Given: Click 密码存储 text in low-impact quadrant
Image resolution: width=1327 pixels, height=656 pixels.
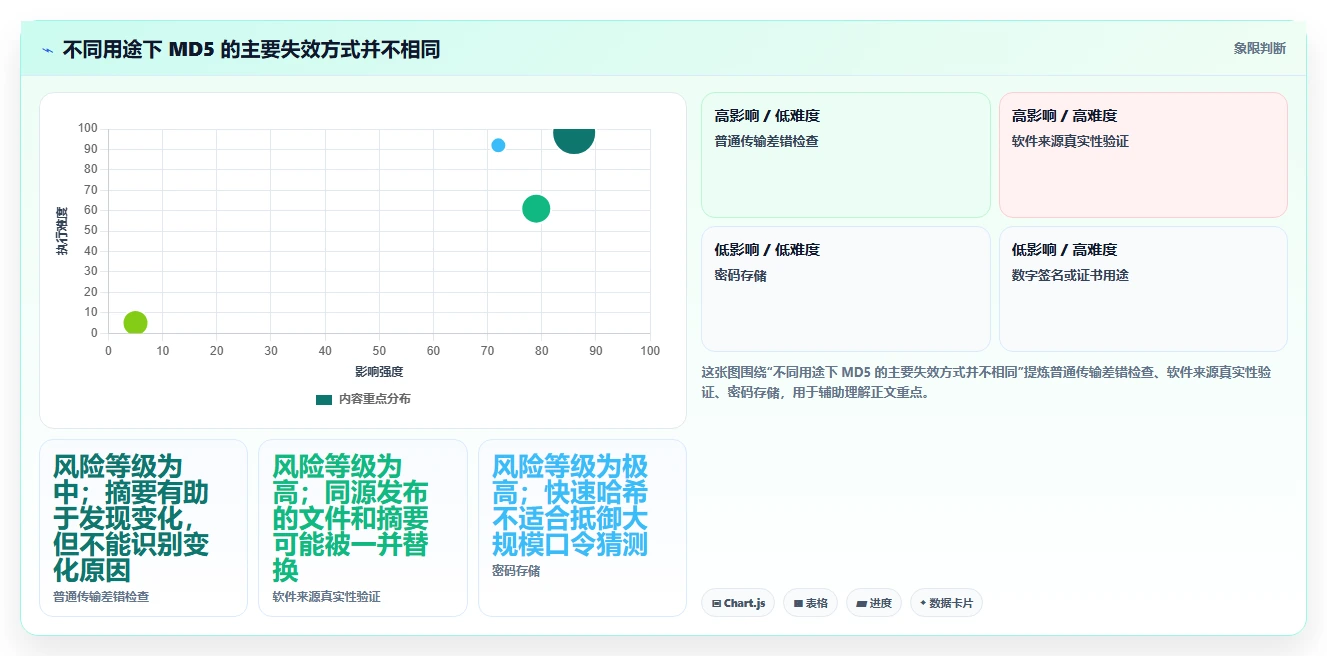Looking at the screenshot, I should [x=741, y=276].
